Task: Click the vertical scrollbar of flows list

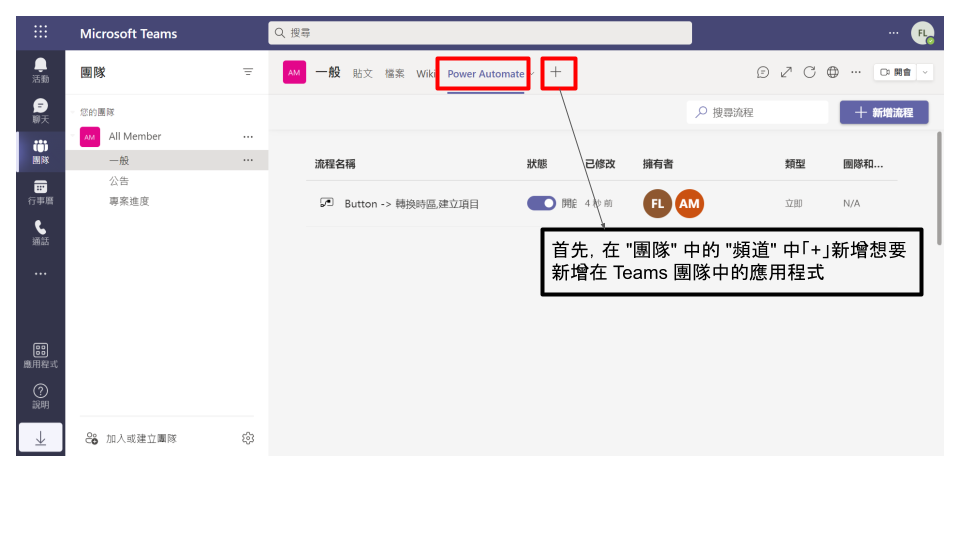Action: [x=939, y=190]
